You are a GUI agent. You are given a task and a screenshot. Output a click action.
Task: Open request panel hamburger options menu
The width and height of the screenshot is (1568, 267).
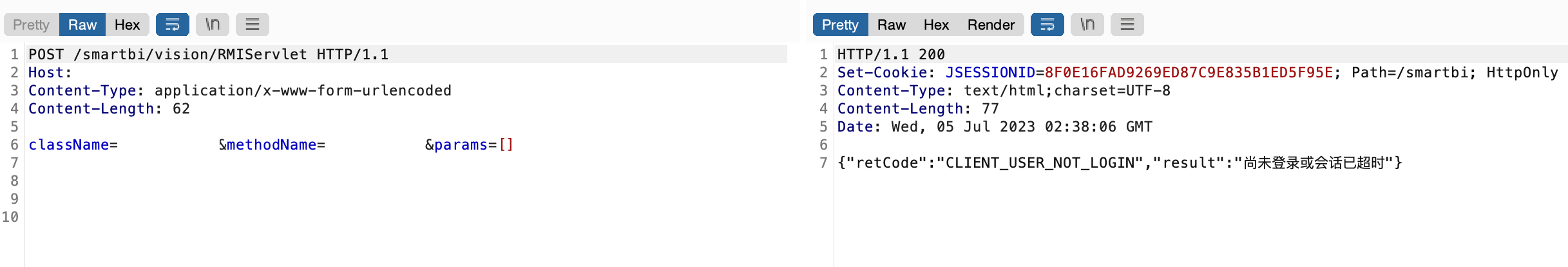tap(252, 25)
